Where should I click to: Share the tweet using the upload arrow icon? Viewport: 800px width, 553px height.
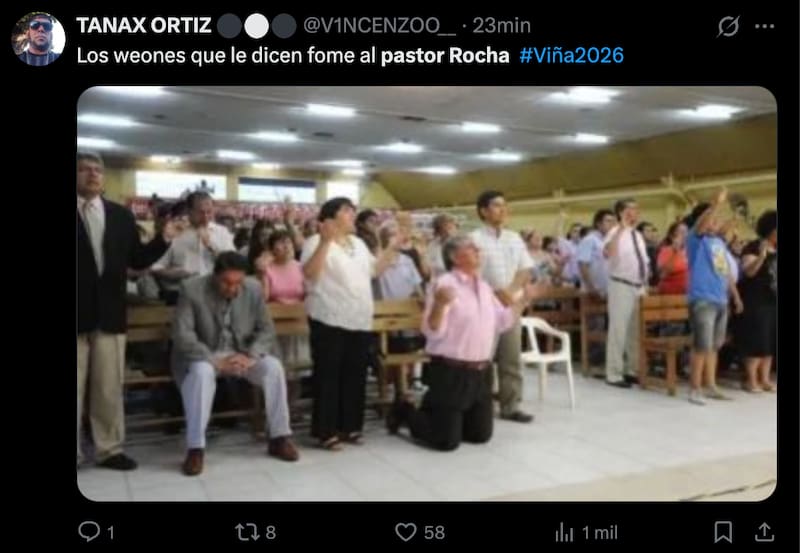(x=764, y=532)
